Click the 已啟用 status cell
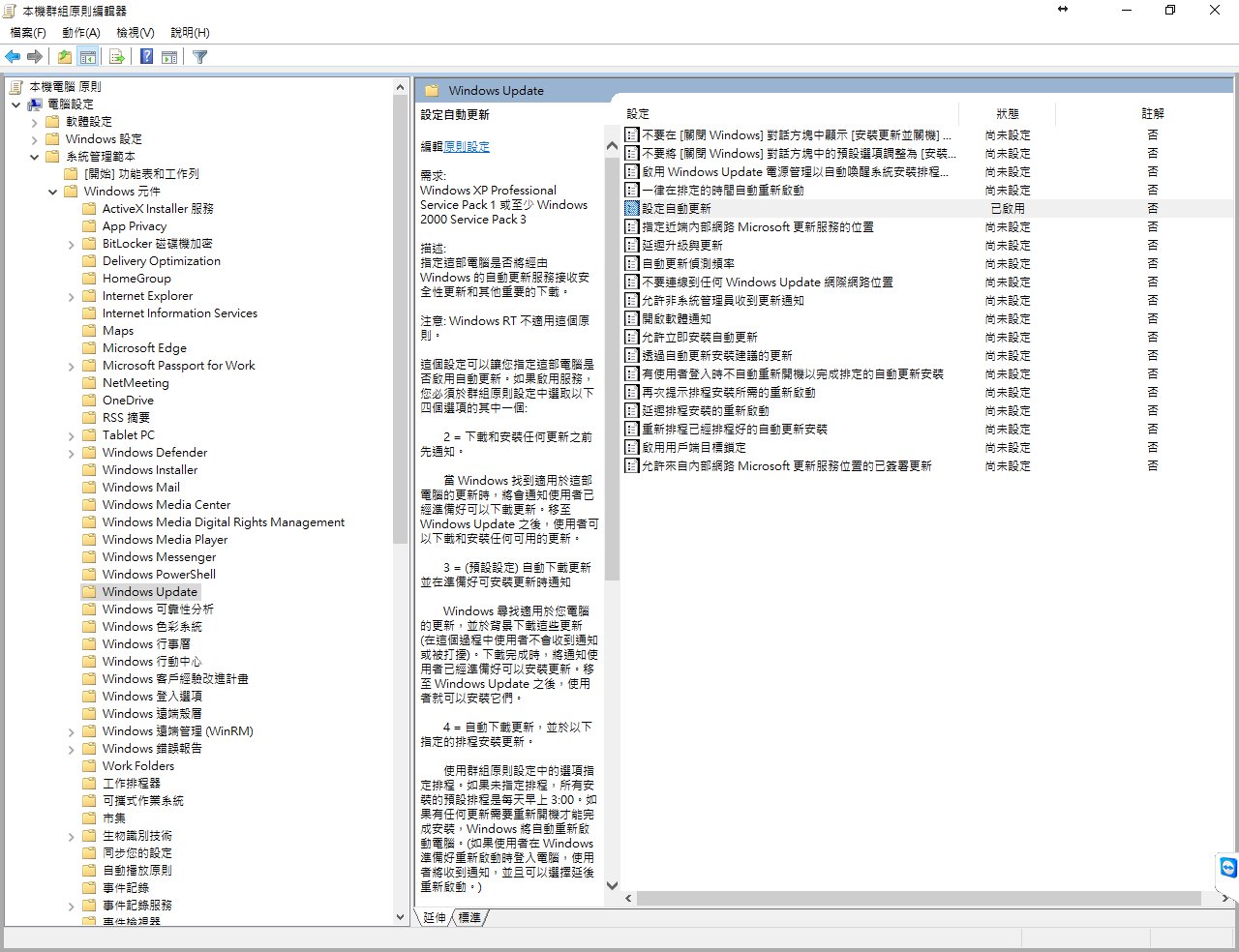 [x=1008, y=208]
